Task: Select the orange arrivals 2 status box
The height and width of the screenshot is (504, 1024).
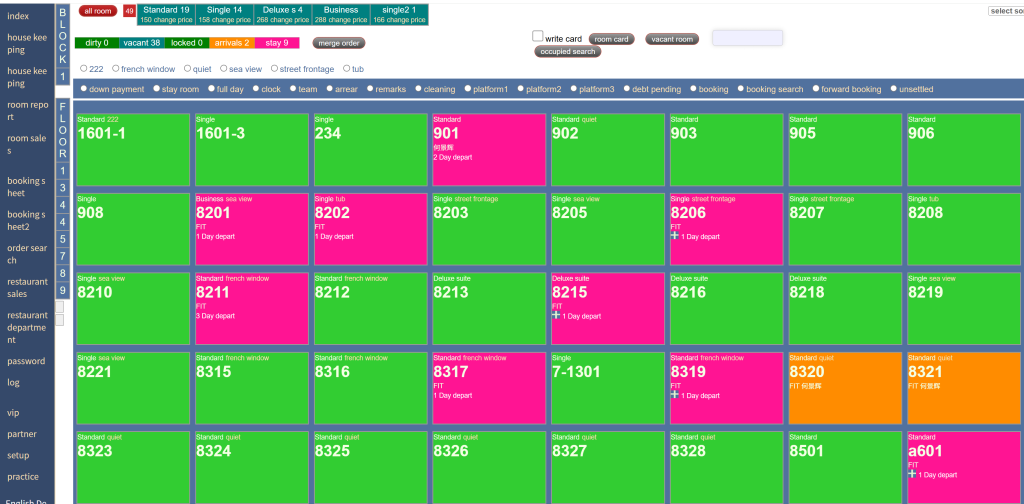Action: (232, 43)
